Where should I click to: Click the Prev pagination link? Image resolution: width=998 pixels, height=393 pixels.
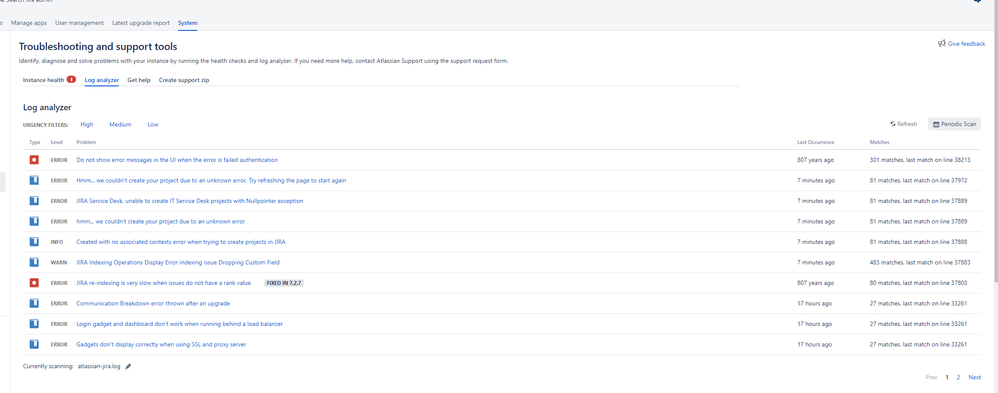pos(931,377)
